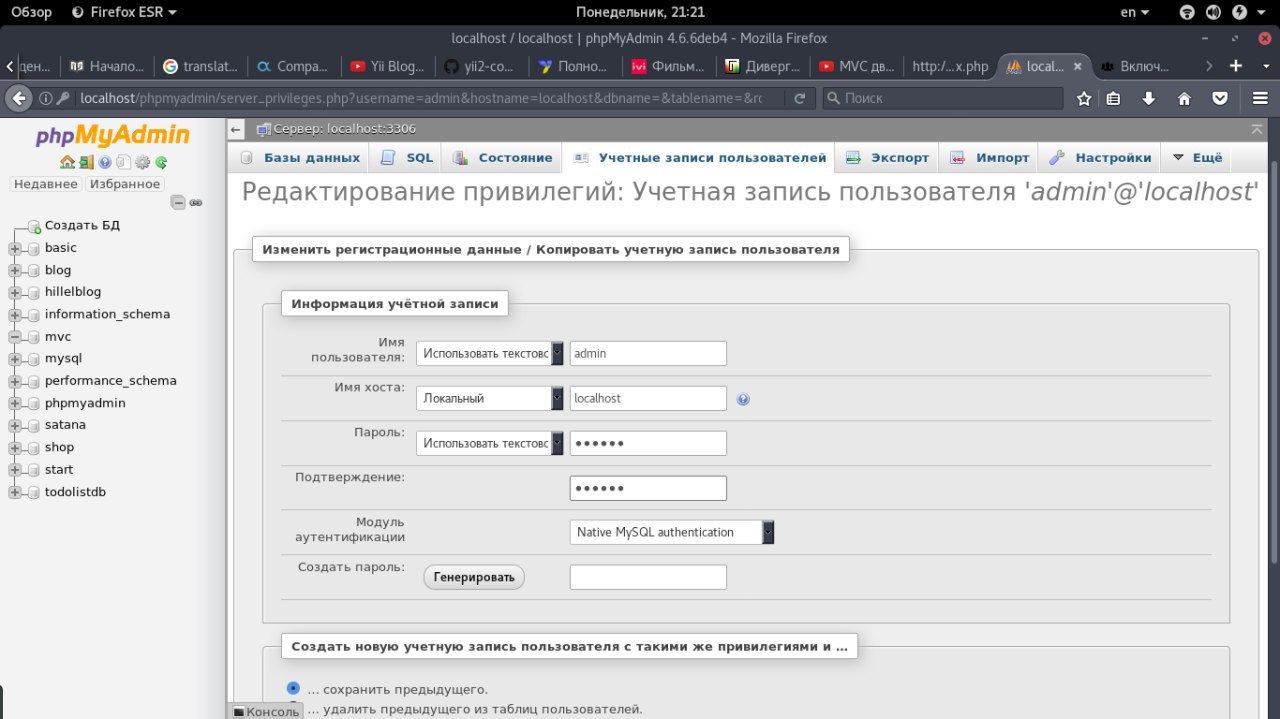Open the SQL tab

point(407,158)
